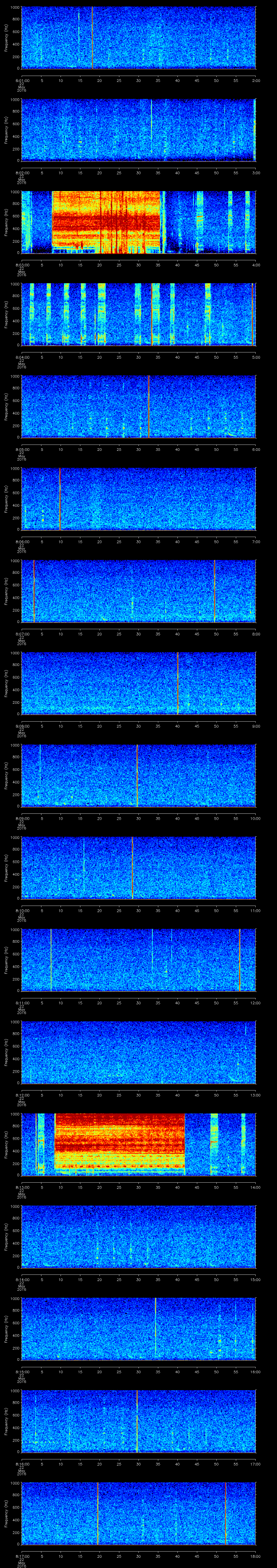Click the spectrogram panel starting at 8:02:00

pyautogui.click(x=138, y=130)
